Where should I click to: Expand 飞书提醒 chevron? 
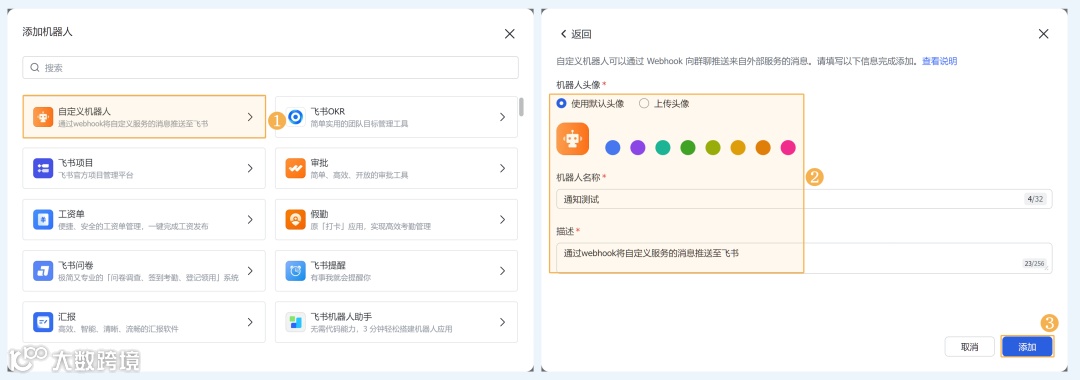click(503, 271)
